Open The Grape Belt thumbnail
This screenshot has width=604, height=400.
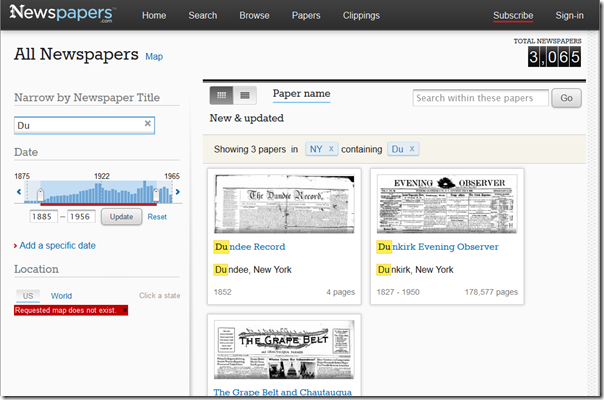(284, 350)
